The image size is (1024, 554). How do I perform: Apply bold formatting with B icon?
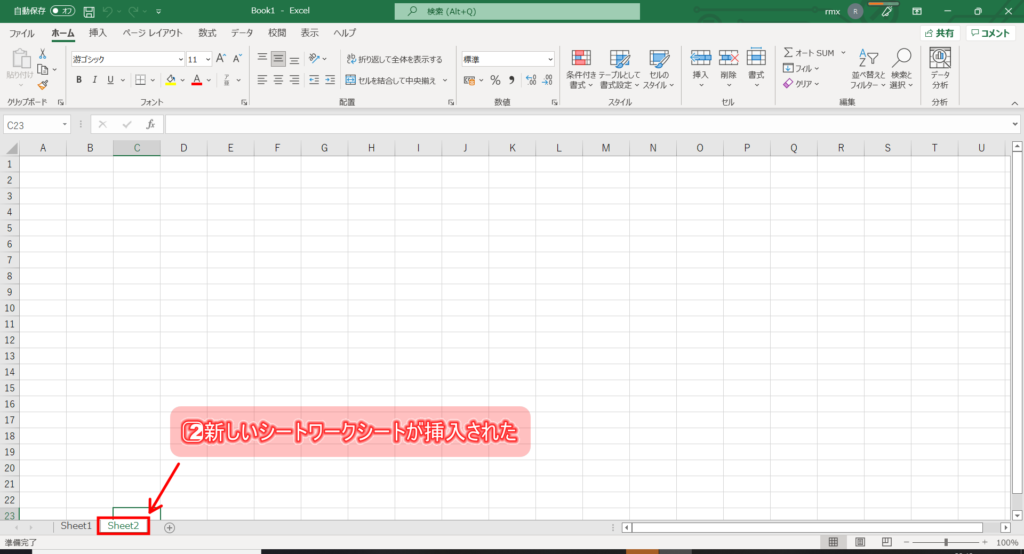click(79, 80)
